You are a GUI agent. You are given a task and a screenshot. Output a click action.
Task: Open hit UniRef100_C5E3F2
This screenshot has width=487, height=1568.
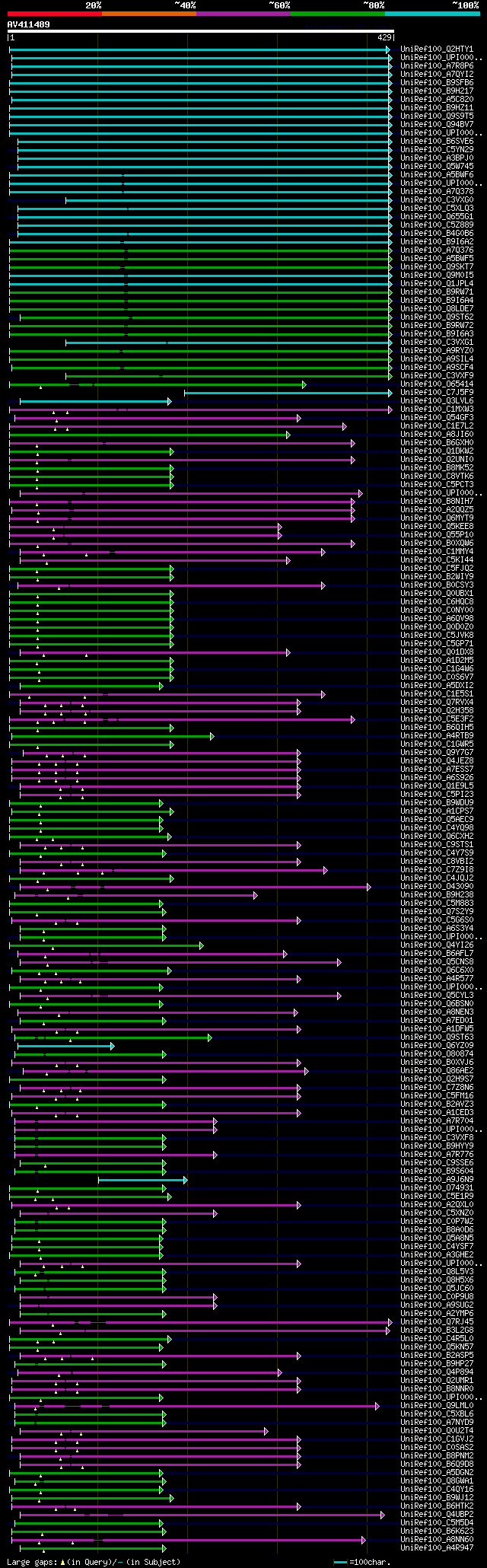pos(437,719)
